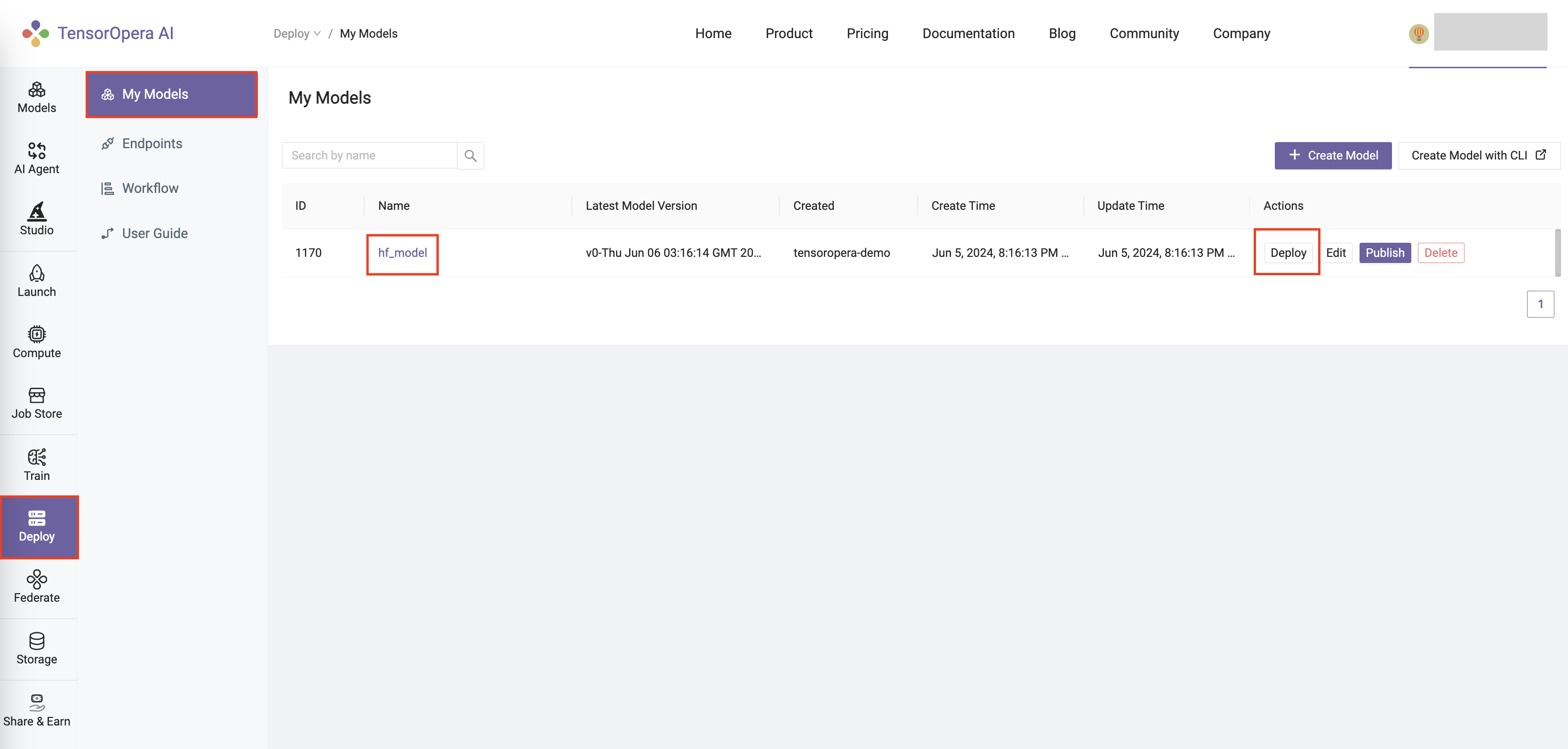Select page 1 in pagination

pos(1539,304)
